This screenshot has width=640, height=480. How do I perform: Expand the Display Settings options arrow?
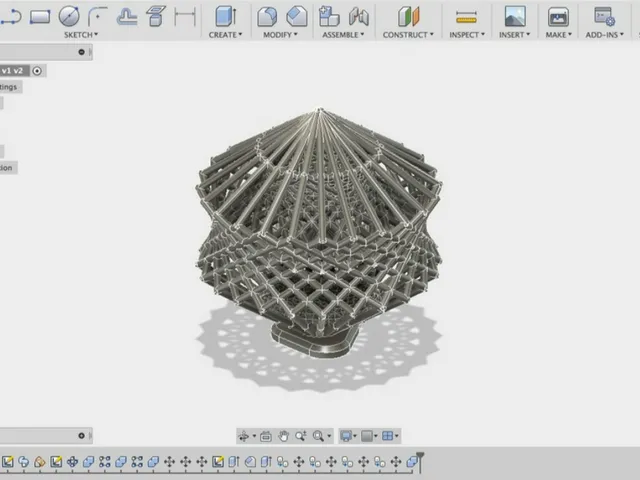[355, 436]
